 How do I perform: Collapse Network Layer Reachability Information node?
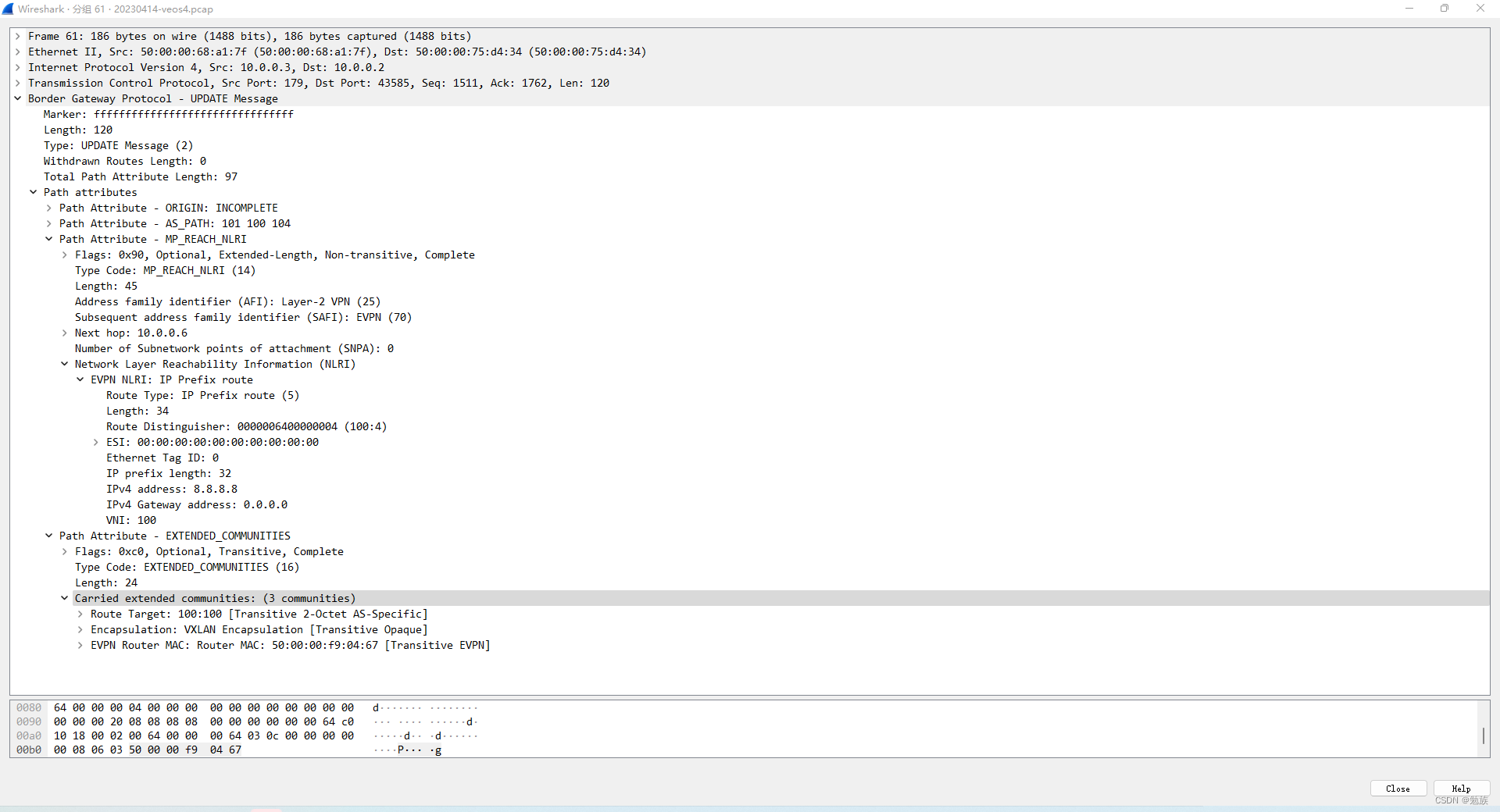point(64,364)
